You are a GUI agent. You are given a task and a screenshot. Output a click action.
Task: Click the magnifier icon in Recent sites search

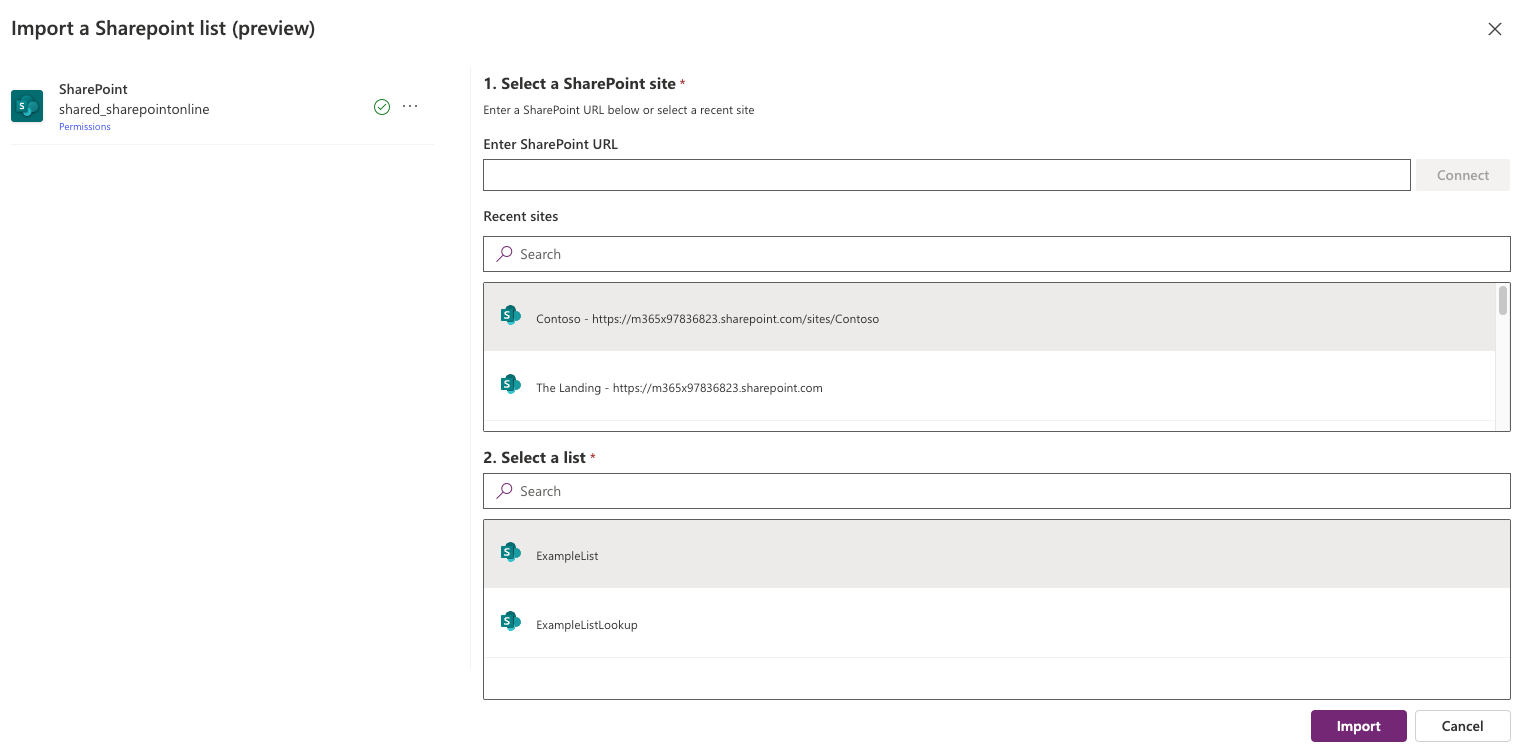click(x=504, y=254)
